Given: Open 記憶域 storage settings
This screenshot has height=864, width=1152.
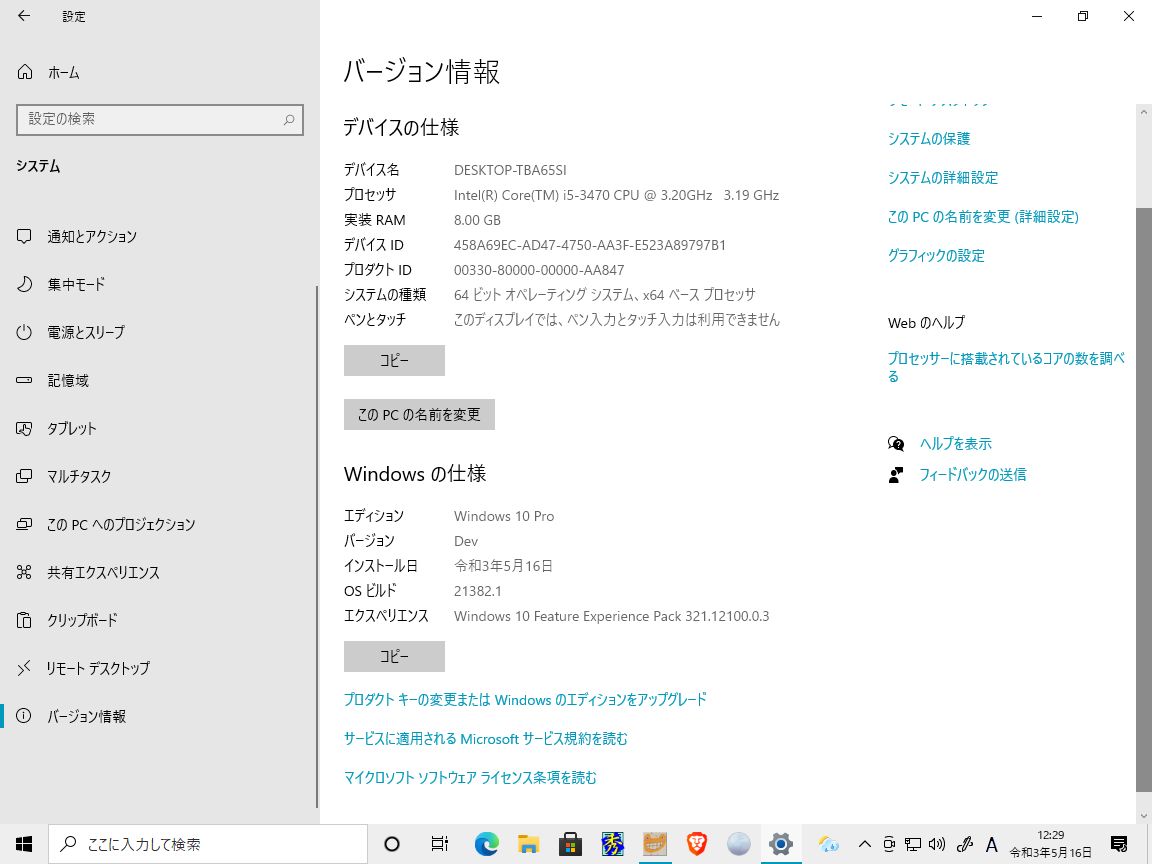Looking at the screenshot, I should [x=158, y=381].
